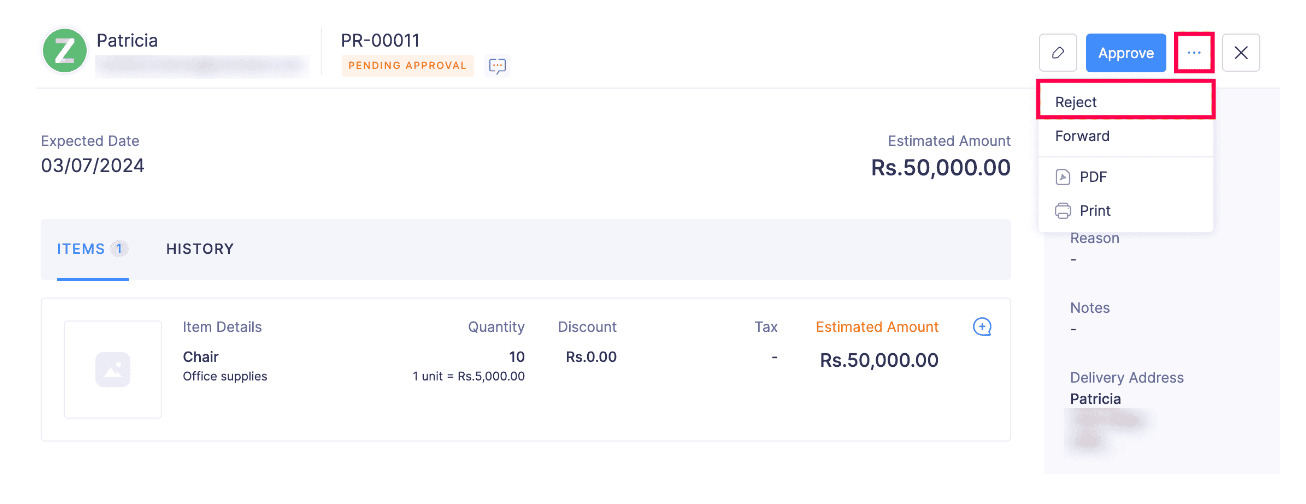Image resolution: width=1306 pixels, height=504 pixels.
Task: Select Forward from the menu
Action: pyautogui.click(x=1126, y=136)
